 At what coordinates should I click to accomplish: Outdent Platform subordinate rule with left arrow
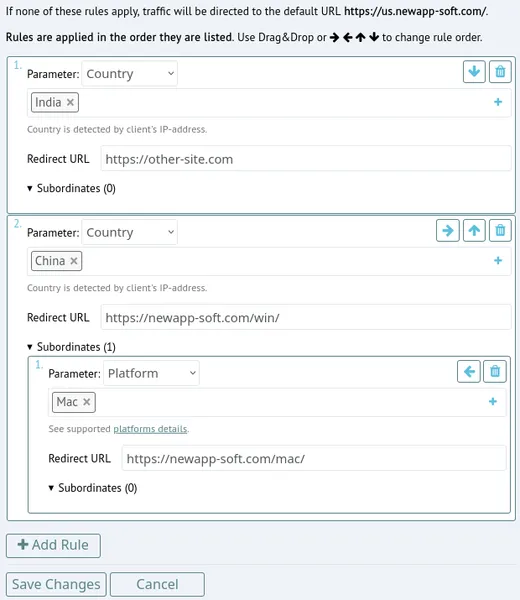(469, 371)
